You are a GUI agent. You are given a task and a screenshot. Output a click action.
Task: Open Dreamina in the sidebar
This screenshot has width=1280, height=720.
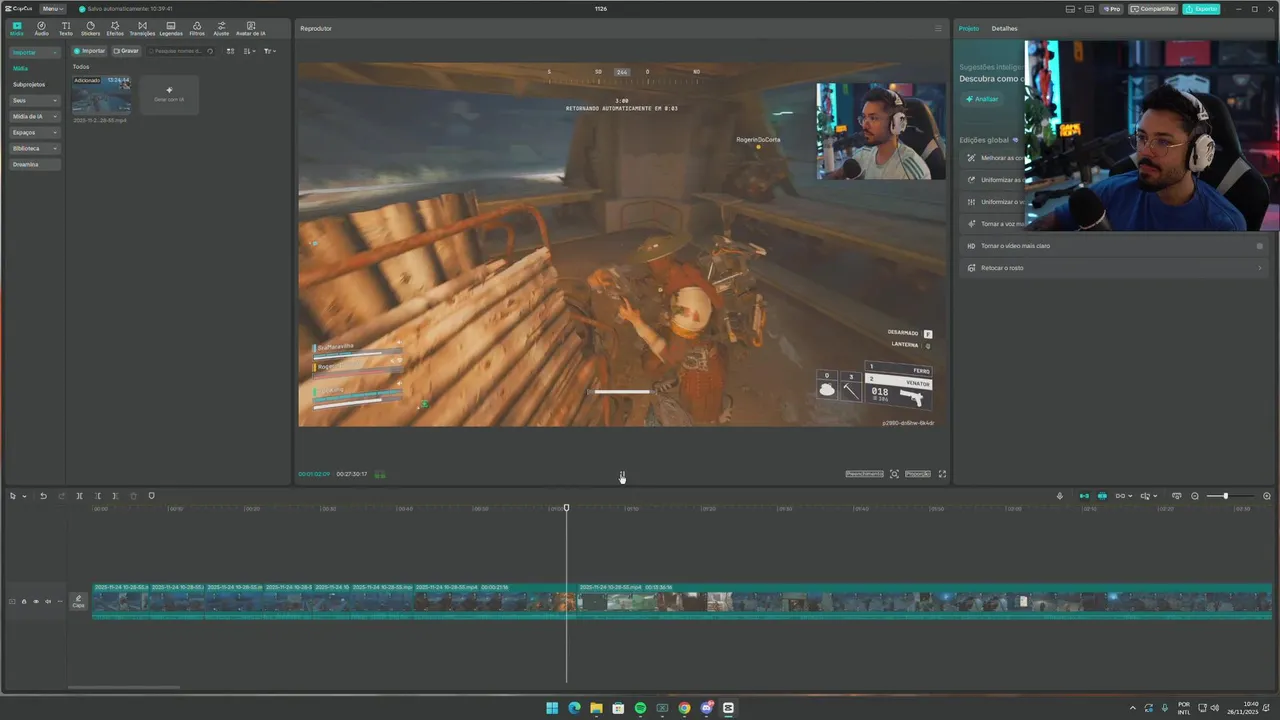[x=35, y=164]
